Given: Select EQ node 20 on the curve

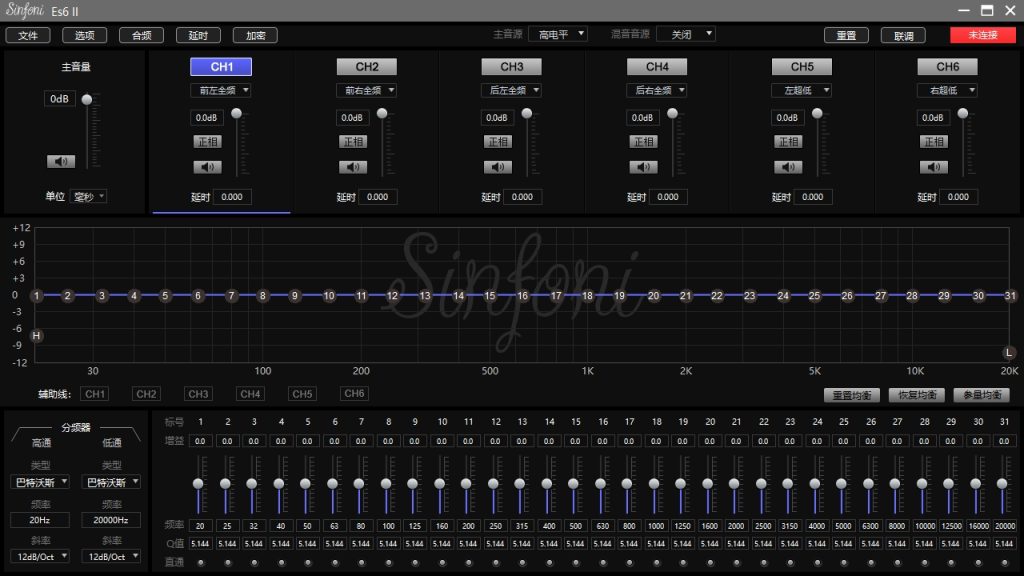Looking at the screenshot, I should 654,296.
